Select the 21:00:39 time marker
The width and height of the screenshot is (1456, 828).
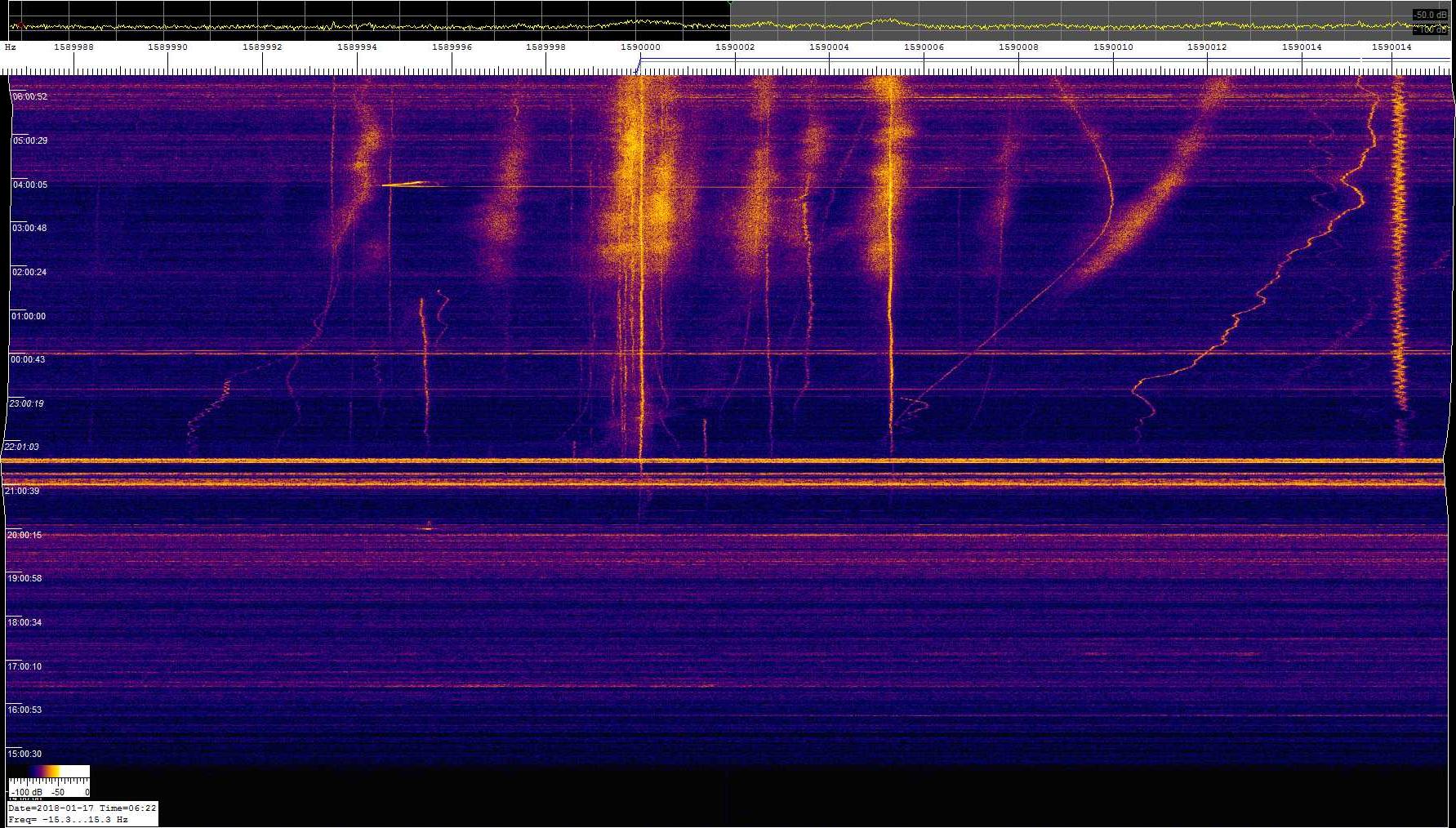pos(22,491)
